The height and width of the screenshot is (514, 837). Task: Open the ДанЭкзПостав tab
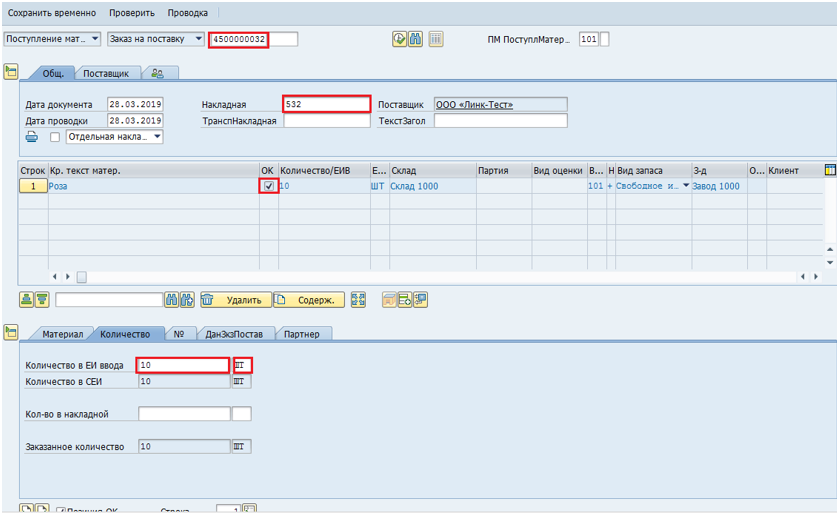(234, 334)
